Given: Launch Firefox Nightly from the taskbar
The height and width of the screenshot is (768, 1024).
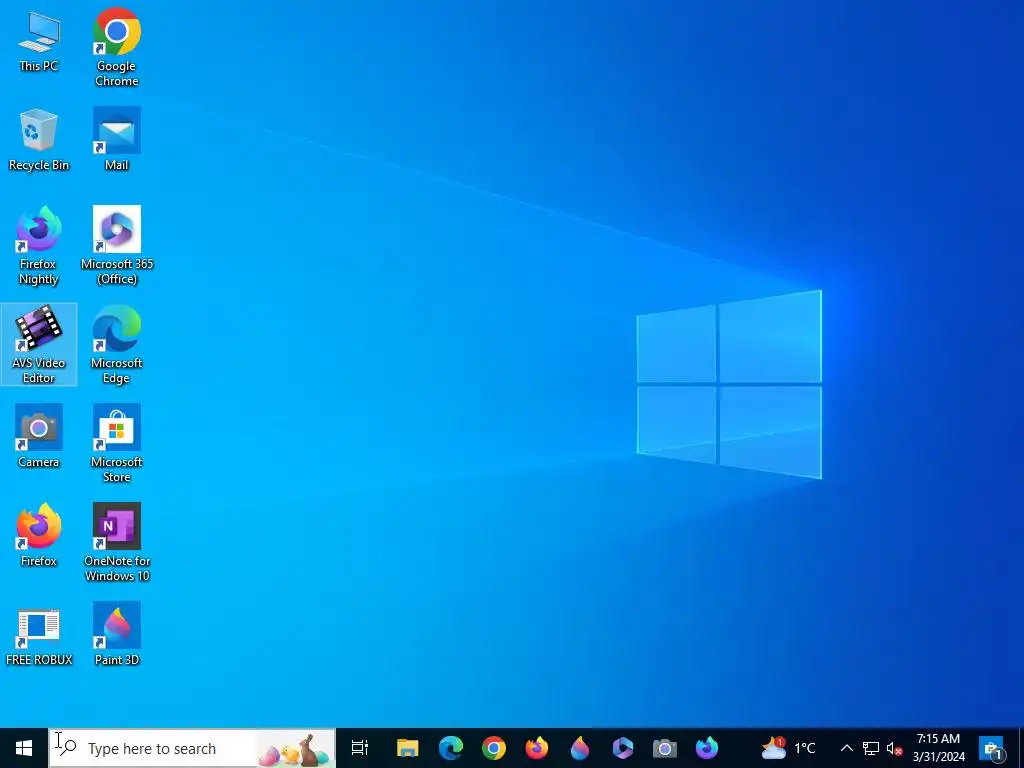Looking at the screenshot, I should 707,748.
